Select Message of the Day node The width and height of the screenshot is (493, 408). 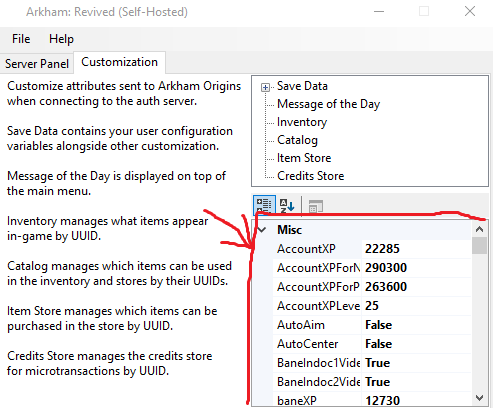328,104
